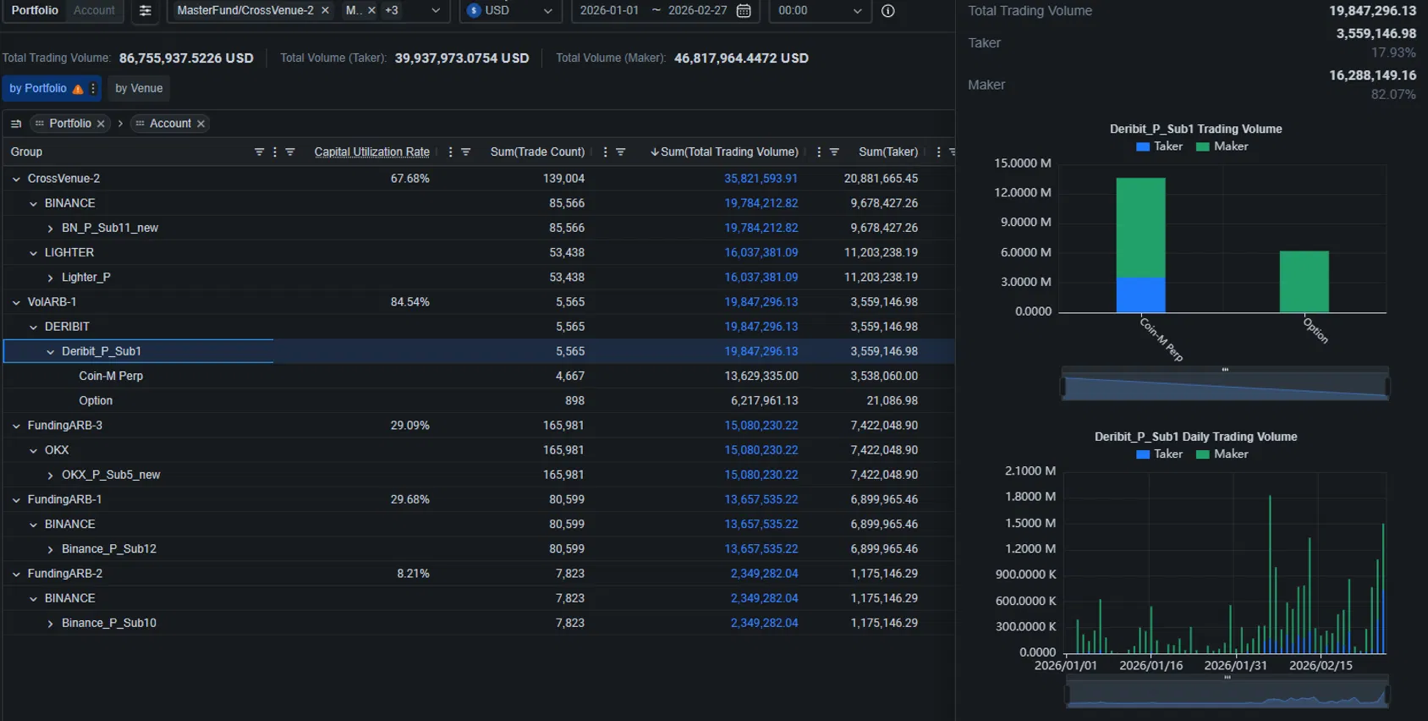Viewport: 1428px width, 721px height.
Task: Open the by Portfolio tab's three-dot menu
Action: (x=93, y=89)
